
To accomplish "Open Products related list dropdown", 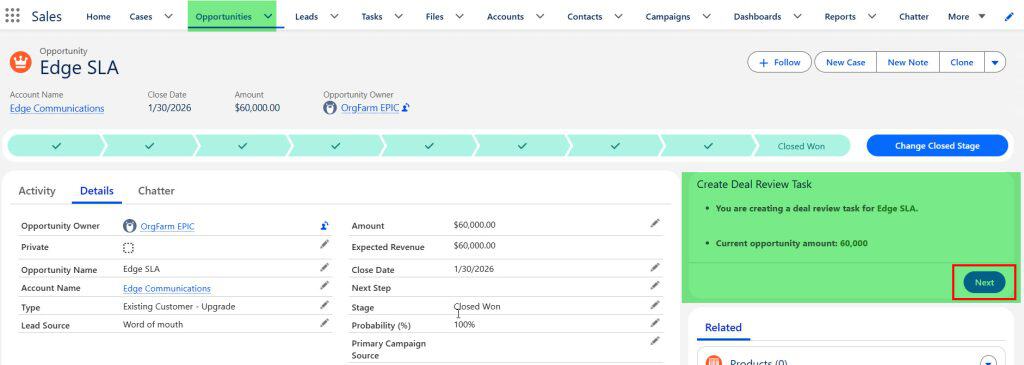I will tap(988, 361).
